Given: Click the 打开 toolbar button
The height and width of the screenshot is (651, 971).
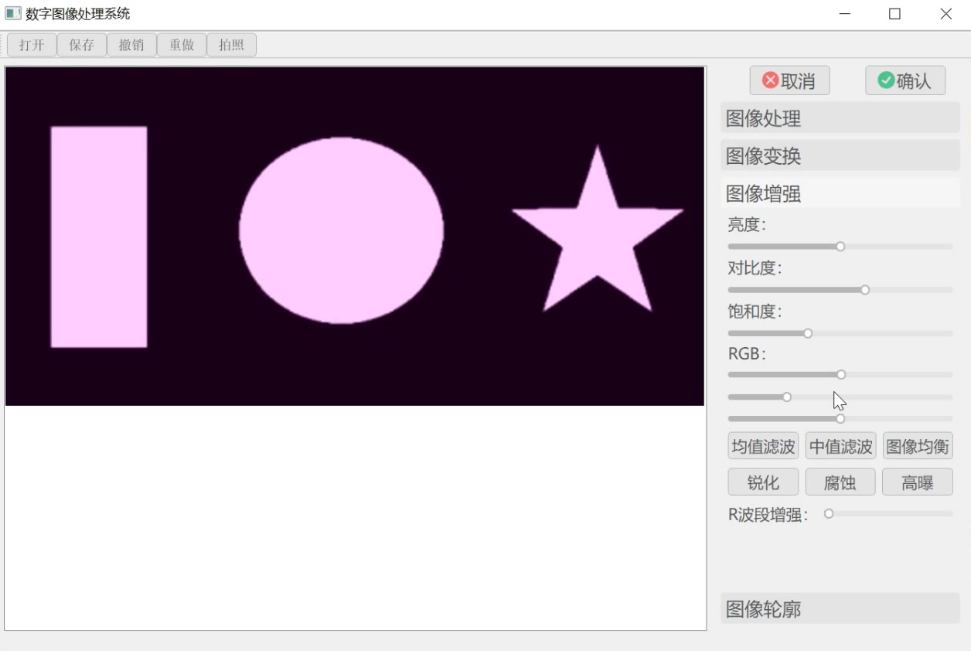Looking at the screenshot, I should (32, 45).
